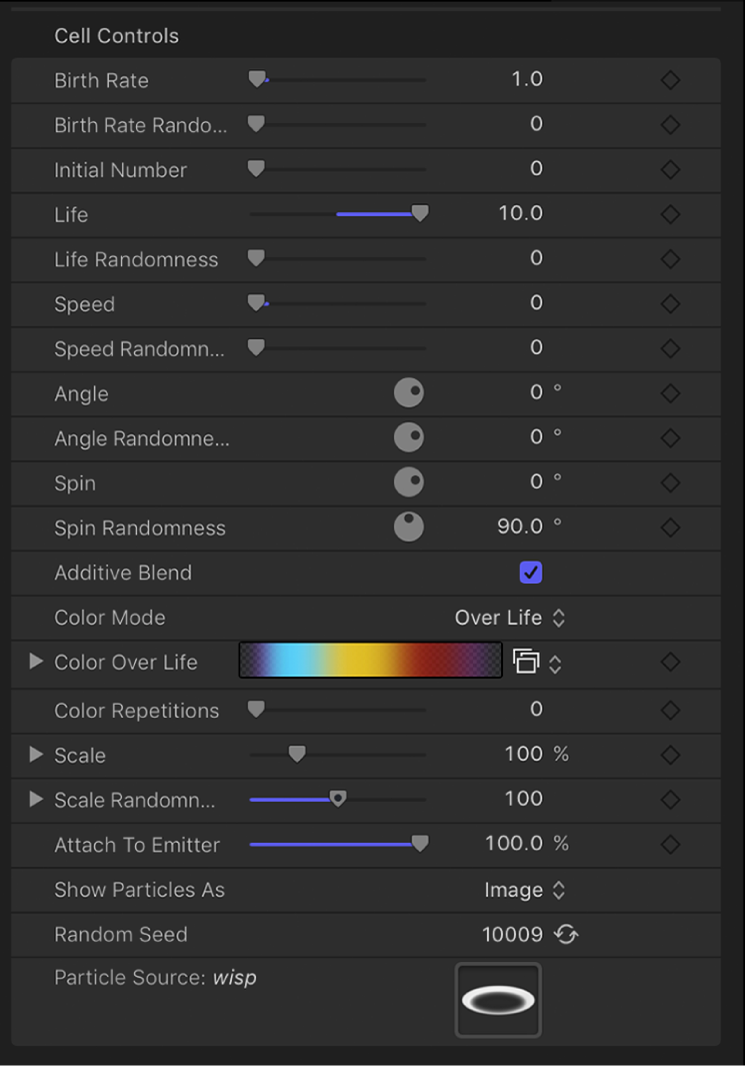The width and height of the screenshot is (747, 1067).
Task: Click the Scale Randomness slider handle
Action: point(338,799)
